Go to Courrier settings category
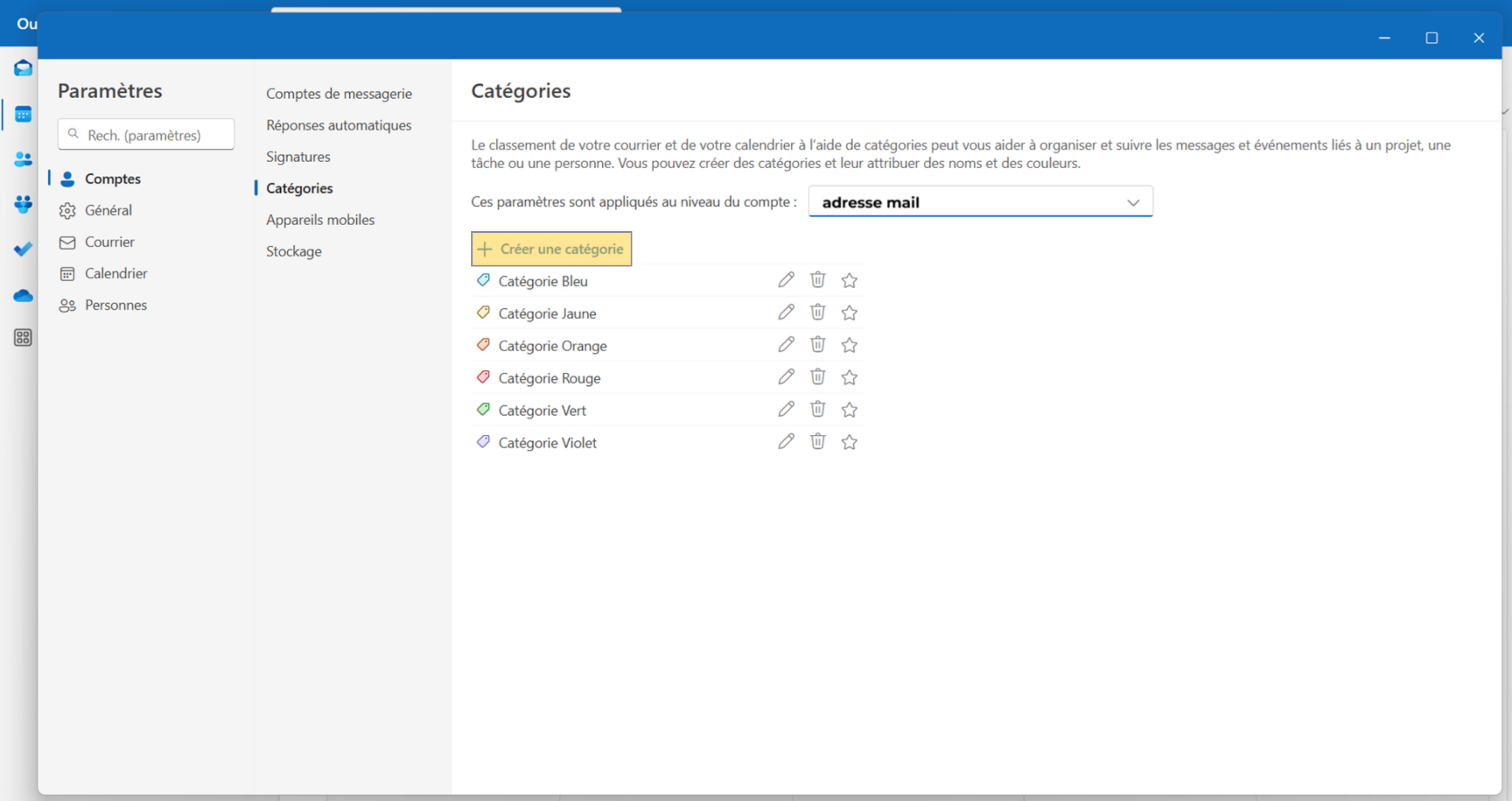The width and height of the screenshot is (1512, 801). [109, 242]
